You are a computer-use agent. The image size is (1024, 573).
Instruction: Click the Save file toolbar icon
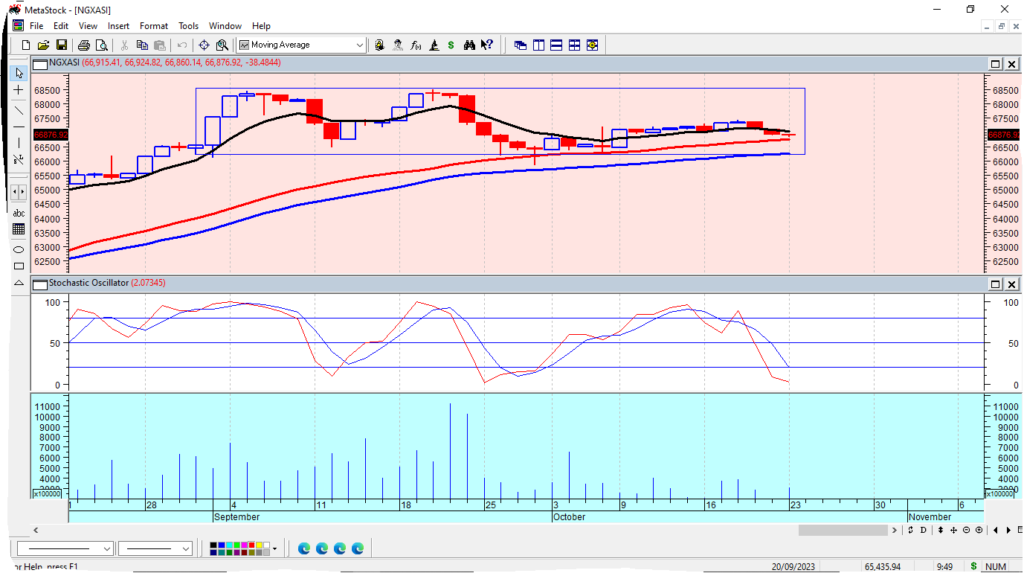point(62,45)
